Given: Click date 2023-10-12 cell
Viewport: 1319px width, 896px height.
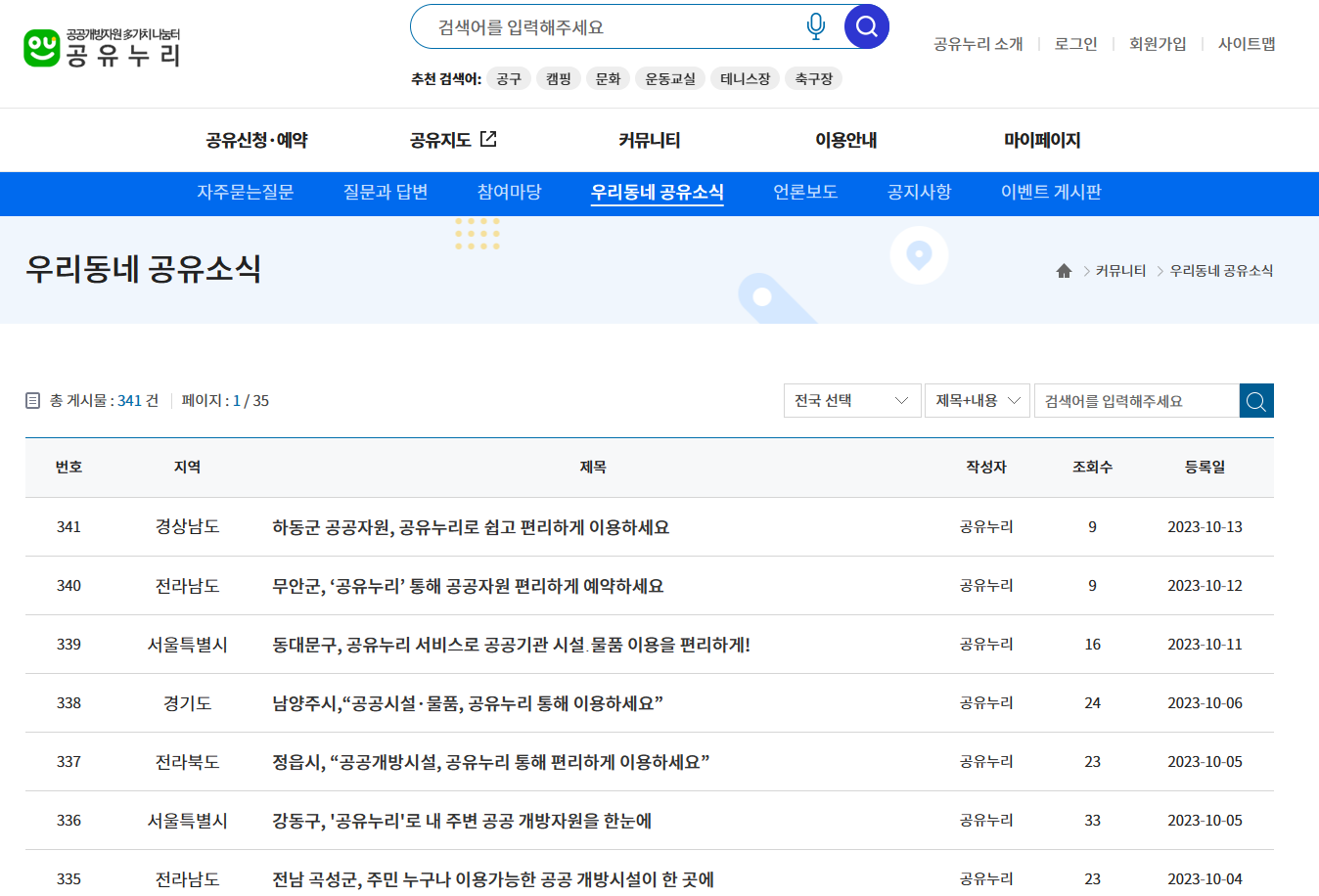Looking at the screenshot, I should [x=1205, y=586].
